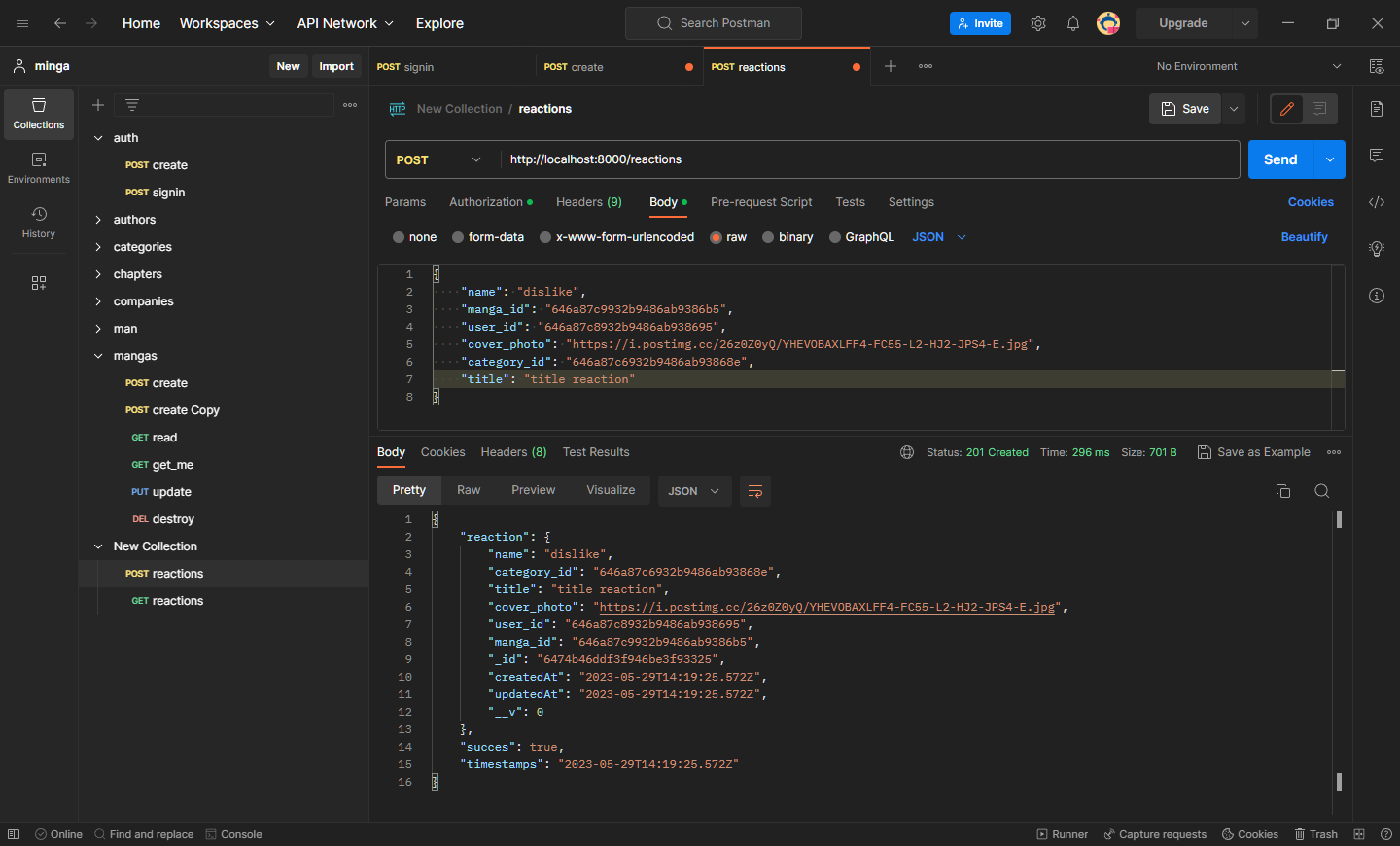Switch to the Headers (9) request tab

pyautogui.click(x=589, y=202)
